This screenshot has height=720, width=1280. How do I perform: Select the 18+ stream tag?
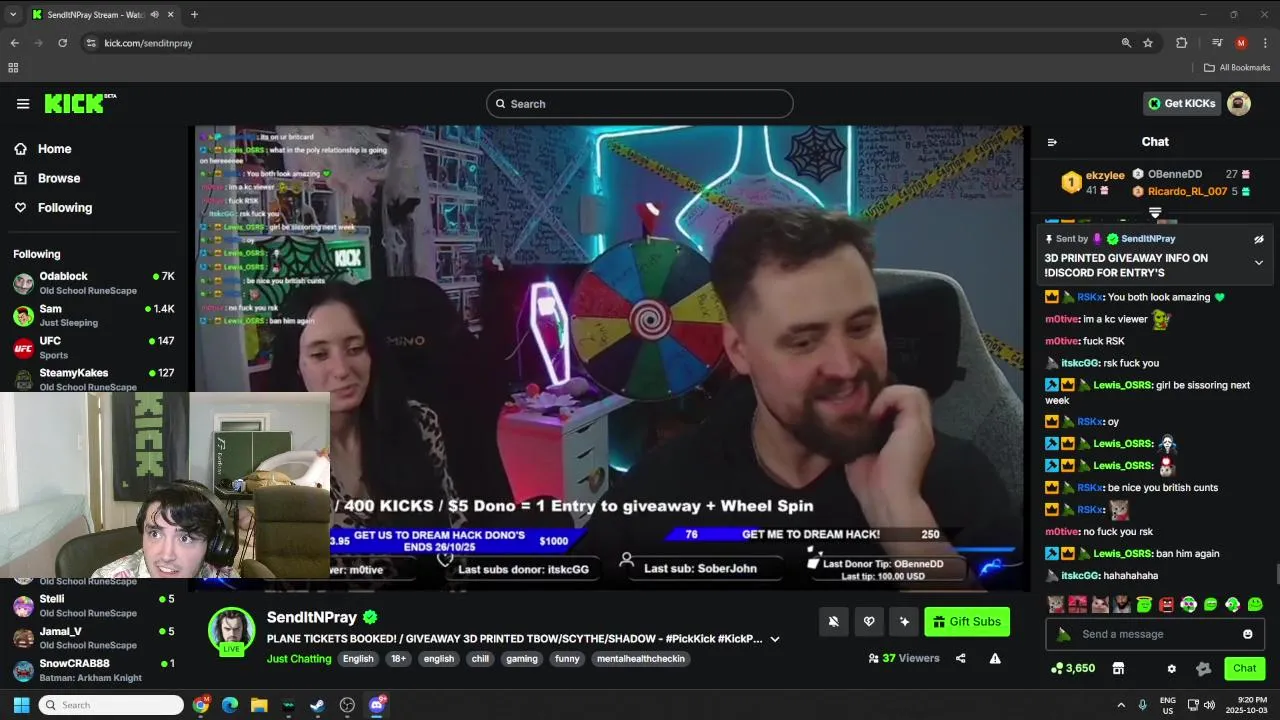pos(398,659)
